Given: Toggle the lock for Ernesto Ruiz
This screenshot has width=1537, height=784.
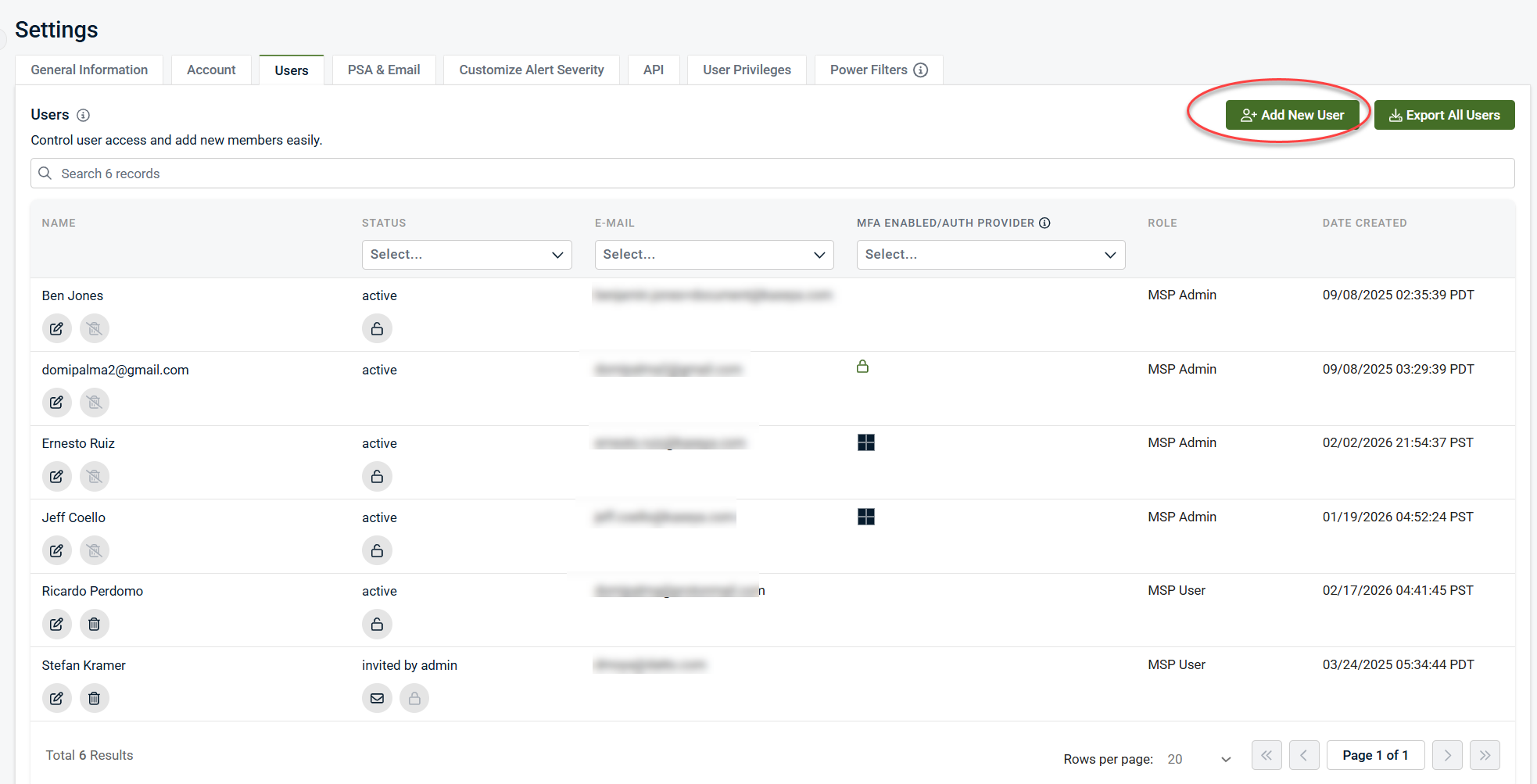Looking at the screenshot, I should coord(377,476).
